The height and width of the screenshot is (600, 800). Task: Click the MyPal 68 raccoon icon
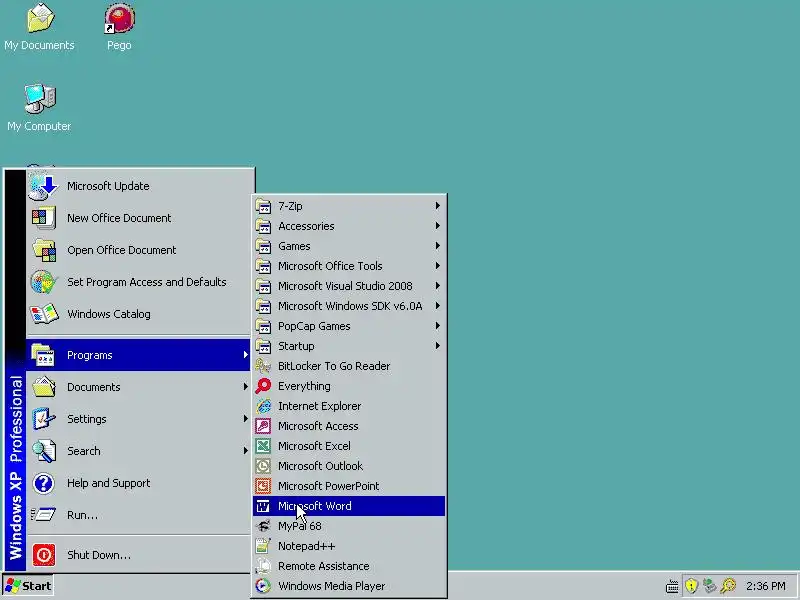coord(263,526)
